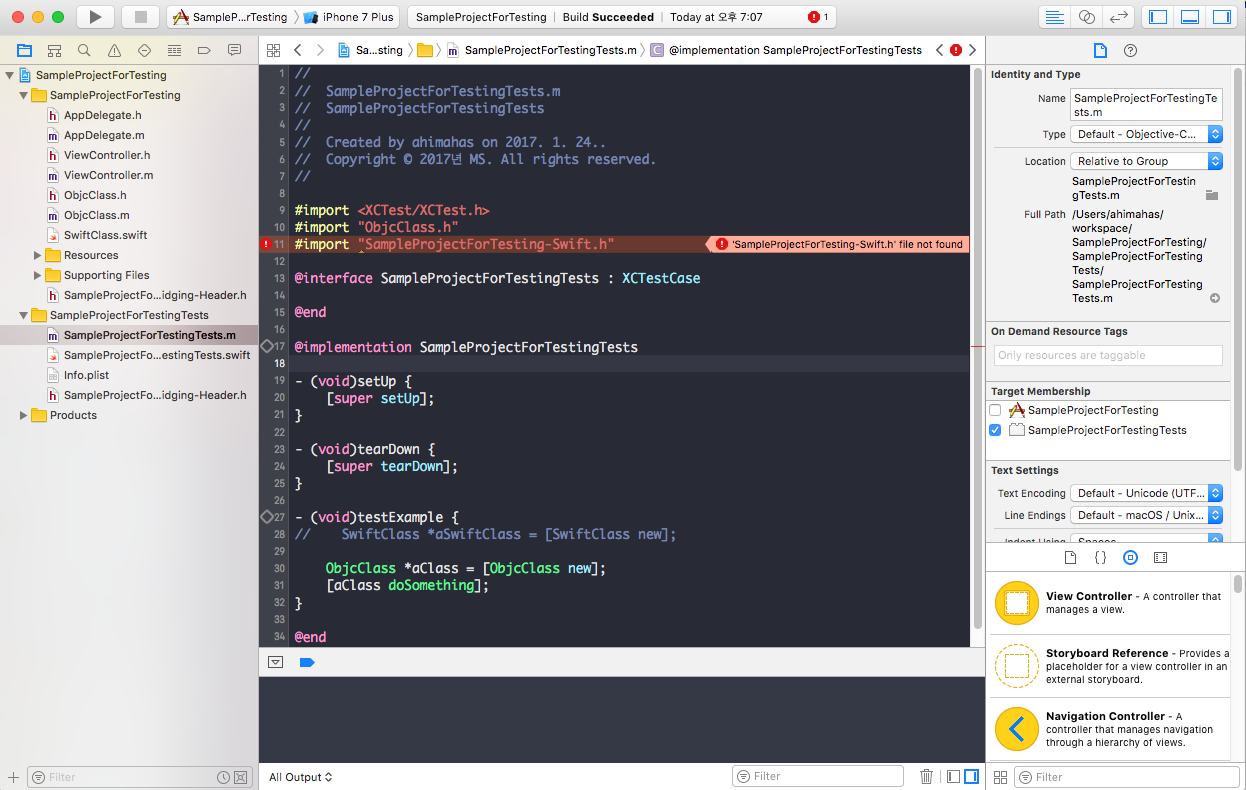Image resolution: width=1246 pixels, height=790 pixels.
Task: Jump to previous issue arrow
Action: [x=939, y=50]
